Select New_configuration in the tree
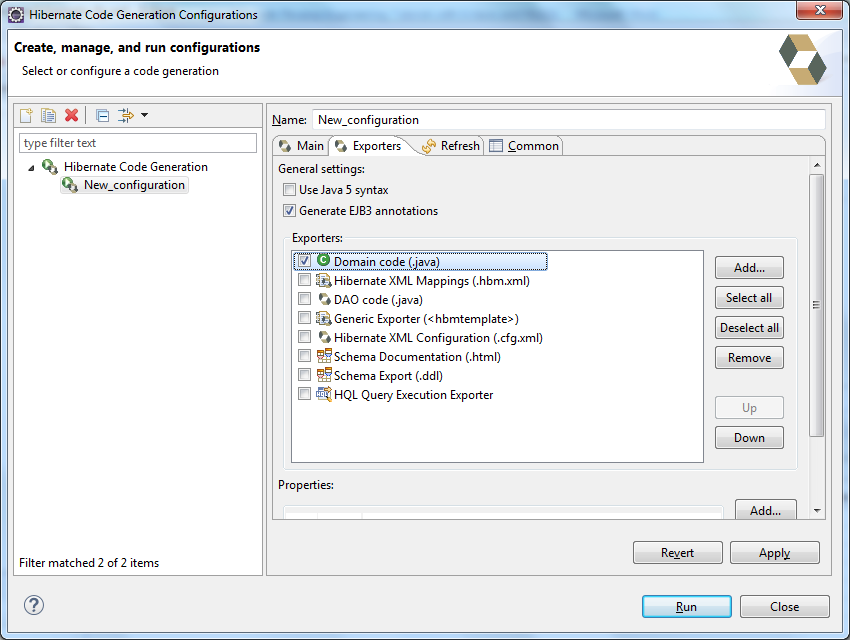This screenshot has height=640, width=850. pos(134,185)
